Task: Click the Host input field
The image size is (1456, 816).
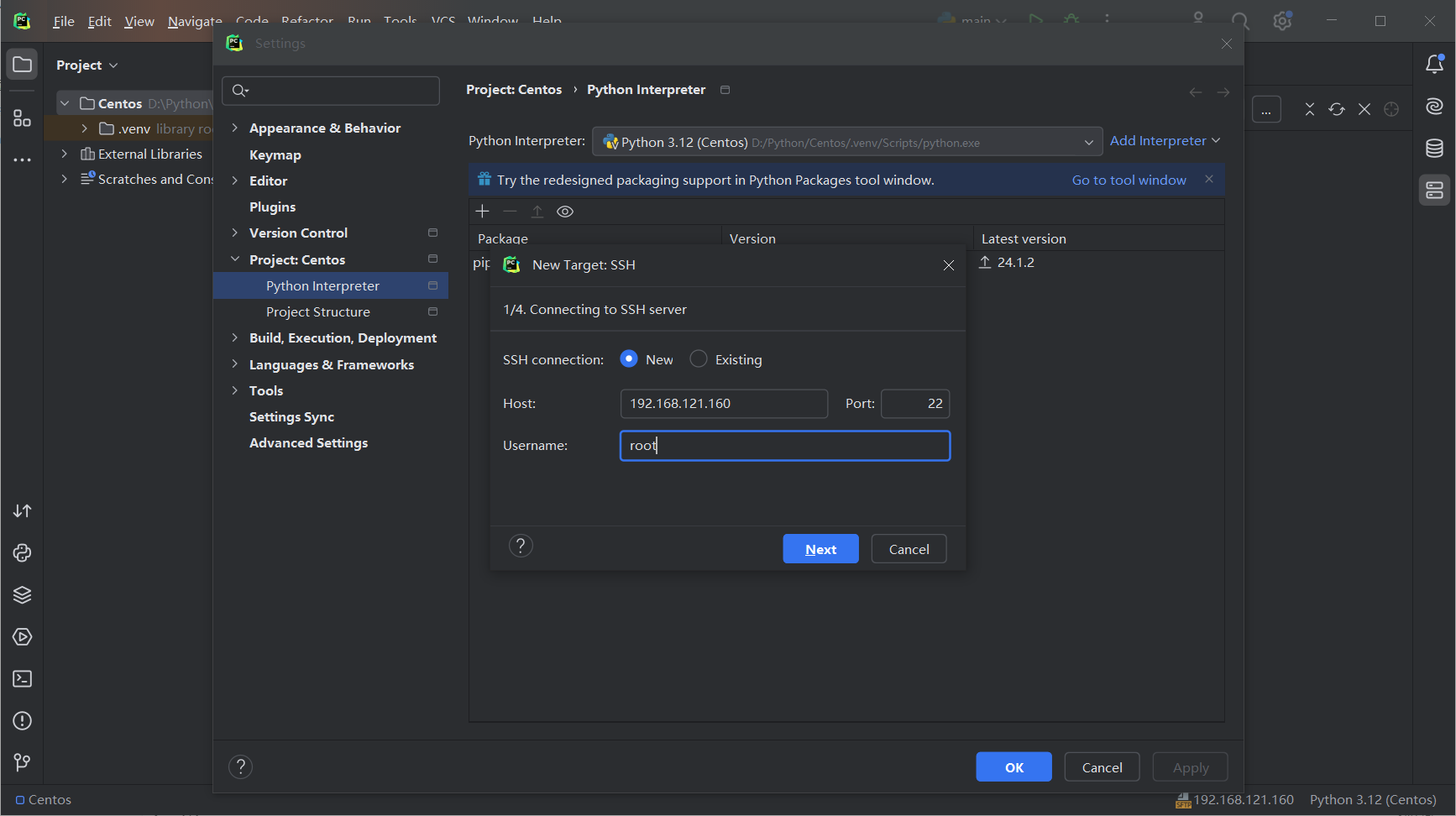Action: [724, 404]
